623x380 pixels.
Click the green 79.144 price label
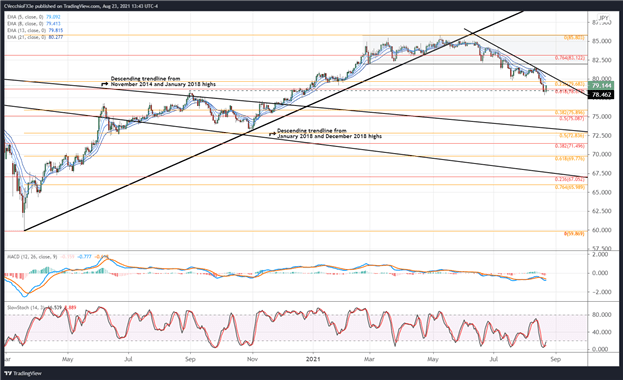[601, 85]
